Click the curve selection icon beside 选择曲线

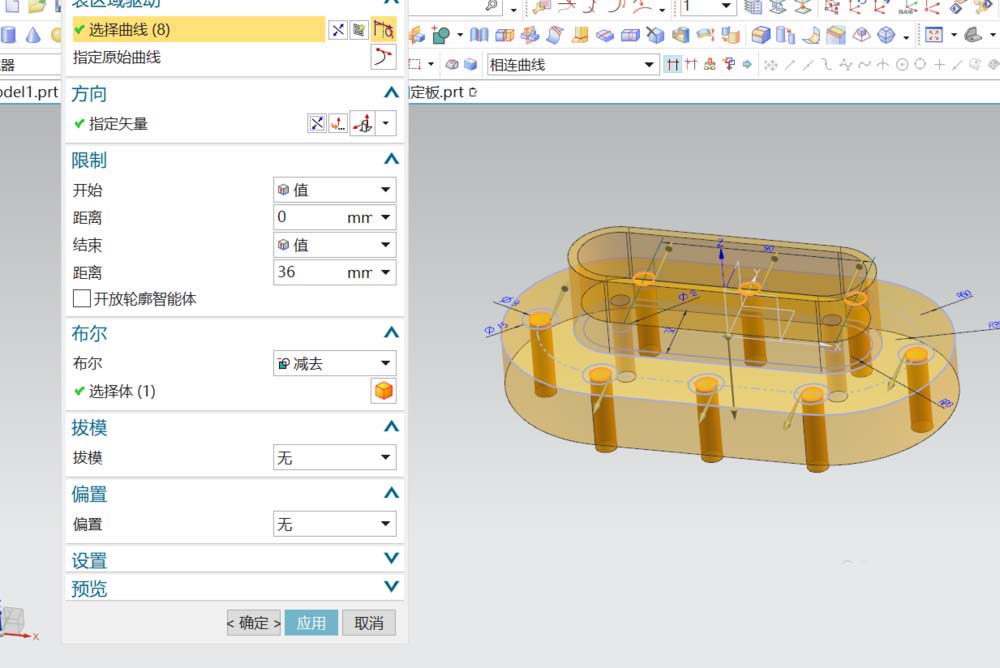(383, 30)
